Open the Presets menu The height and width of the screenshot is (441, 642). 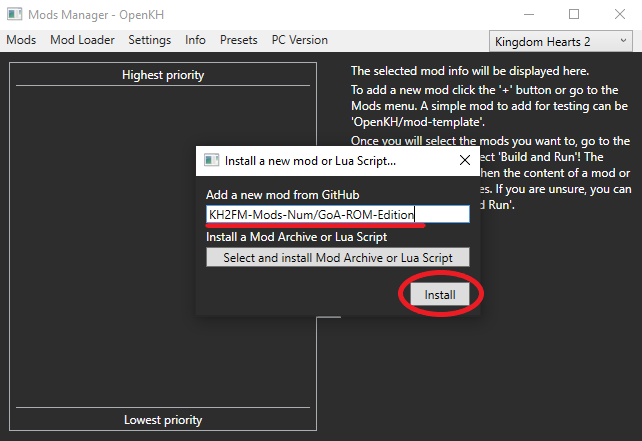point(238,40)
